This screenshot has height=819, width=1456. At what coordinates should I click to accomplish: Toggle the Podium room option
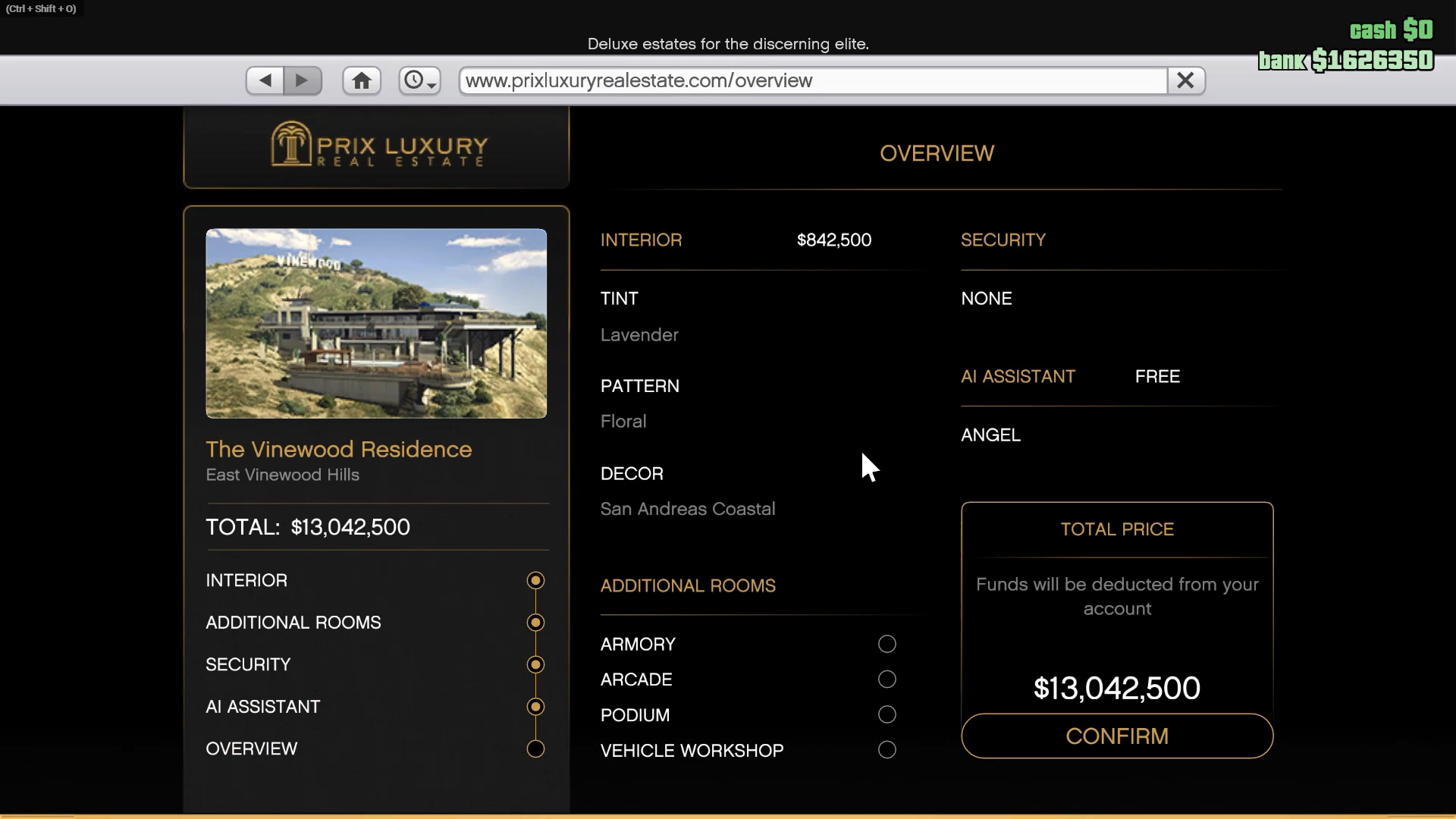886,715
